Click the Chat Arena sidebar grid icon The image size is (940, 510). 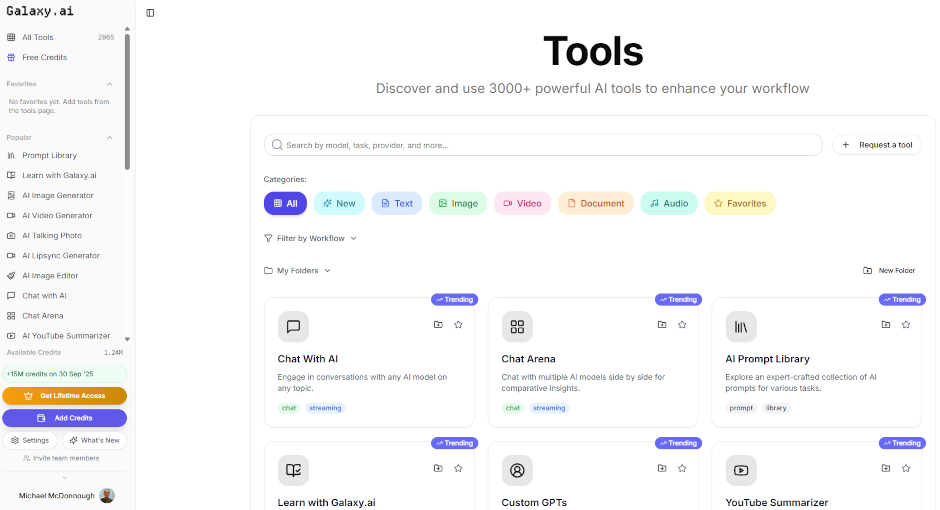click(11, 316)
